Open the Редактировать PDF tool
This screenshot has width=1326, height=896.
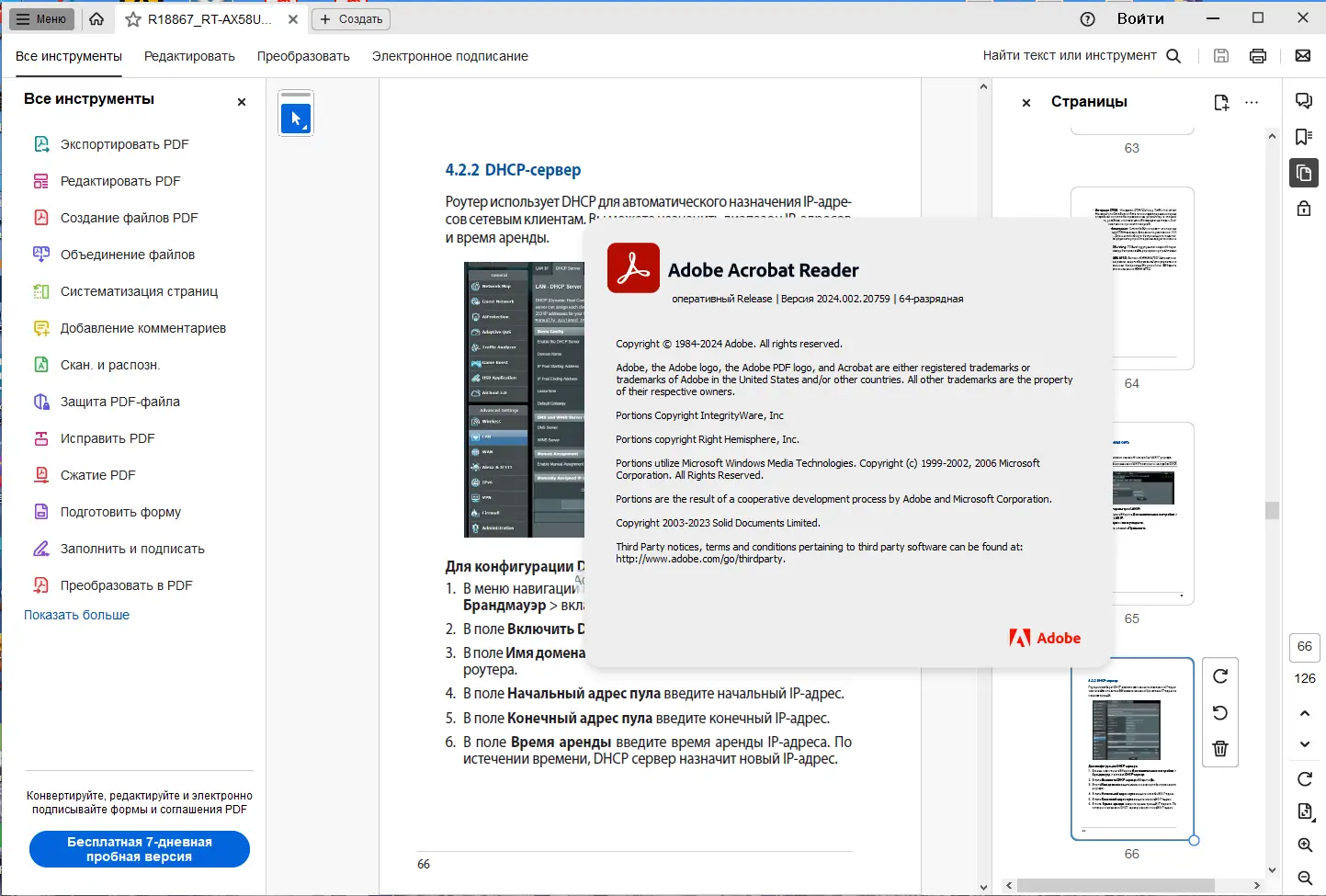pyautogui.click(x=120, y=181)
